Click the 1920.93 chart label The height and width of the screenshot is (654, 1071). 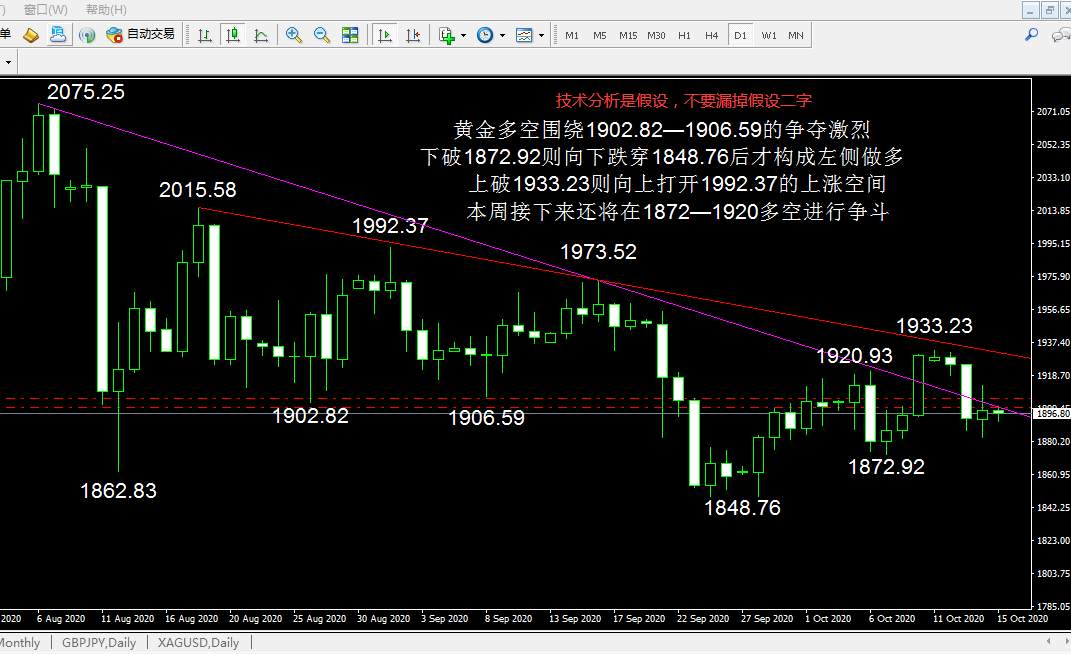(854, 355)
